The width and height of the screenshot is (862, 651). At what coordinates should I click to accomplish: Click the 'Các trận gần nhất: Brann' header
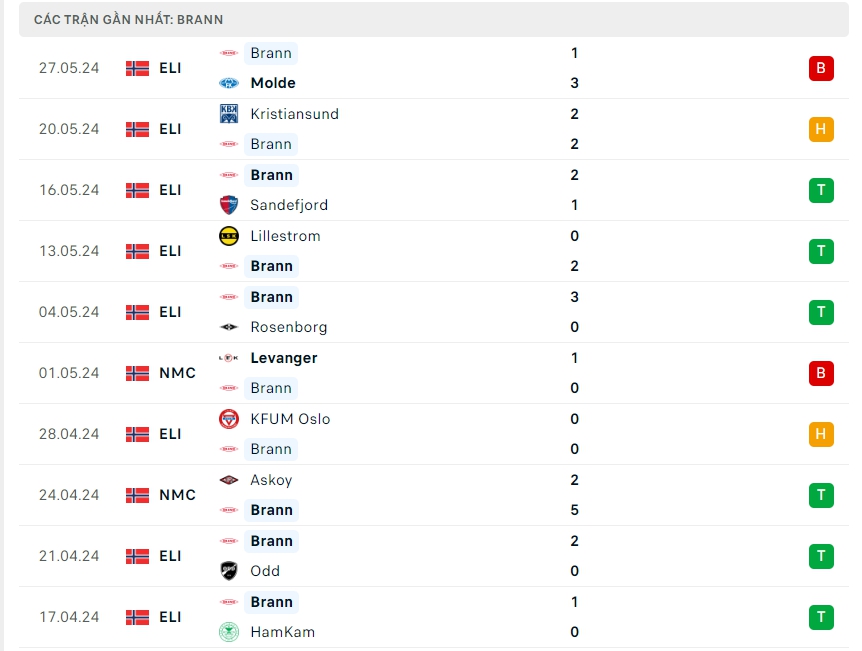click(129, 19)
